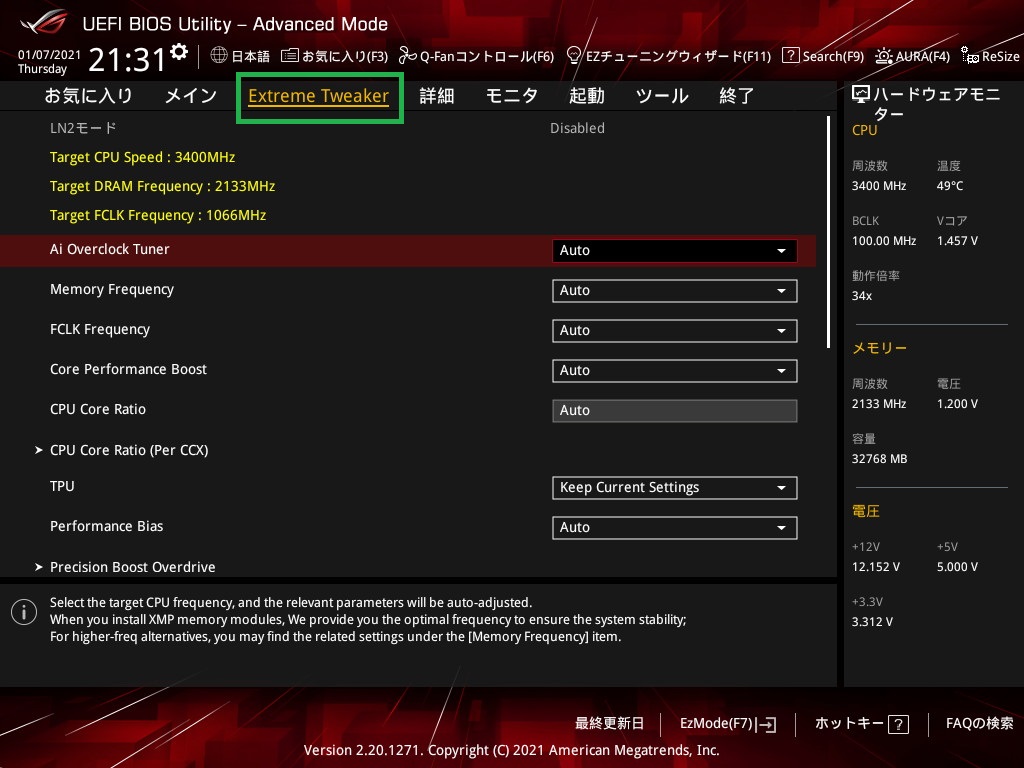Select the Extreme Tweaker tab
The height and width of the screenshot is (768, 1024).
319,96
